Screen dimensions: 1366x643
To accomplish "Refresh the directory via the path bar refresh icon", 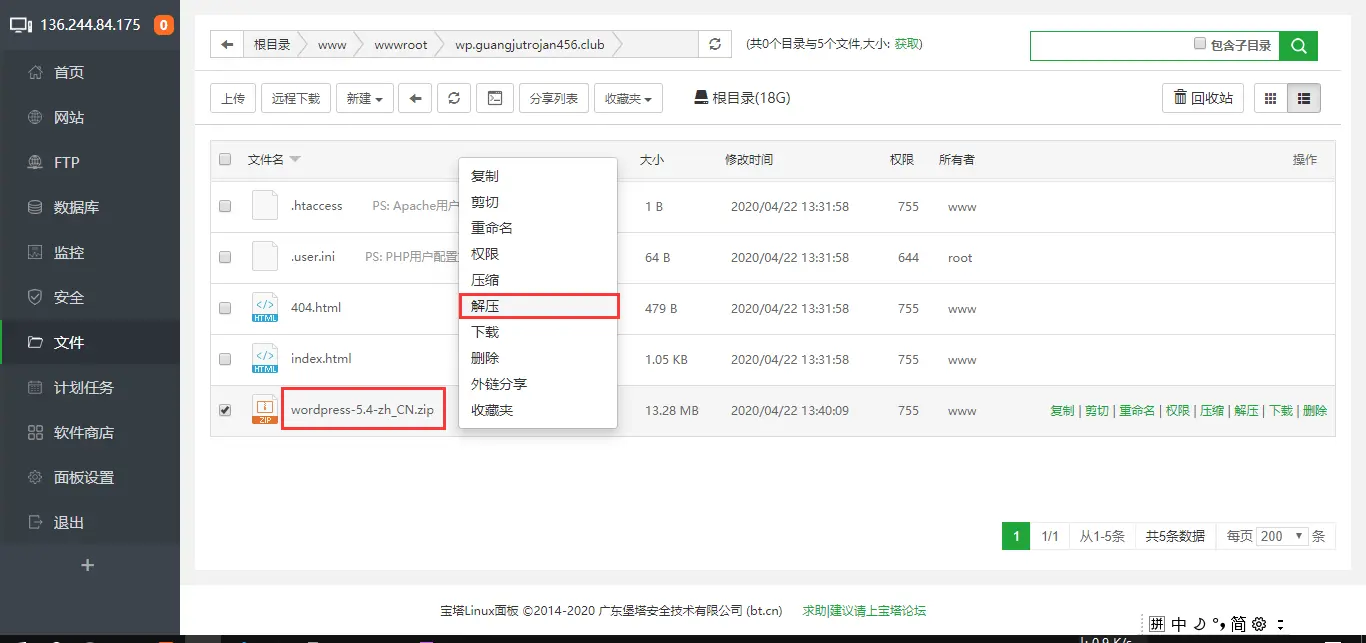I will pyautogui.click(x=714, y=44).
